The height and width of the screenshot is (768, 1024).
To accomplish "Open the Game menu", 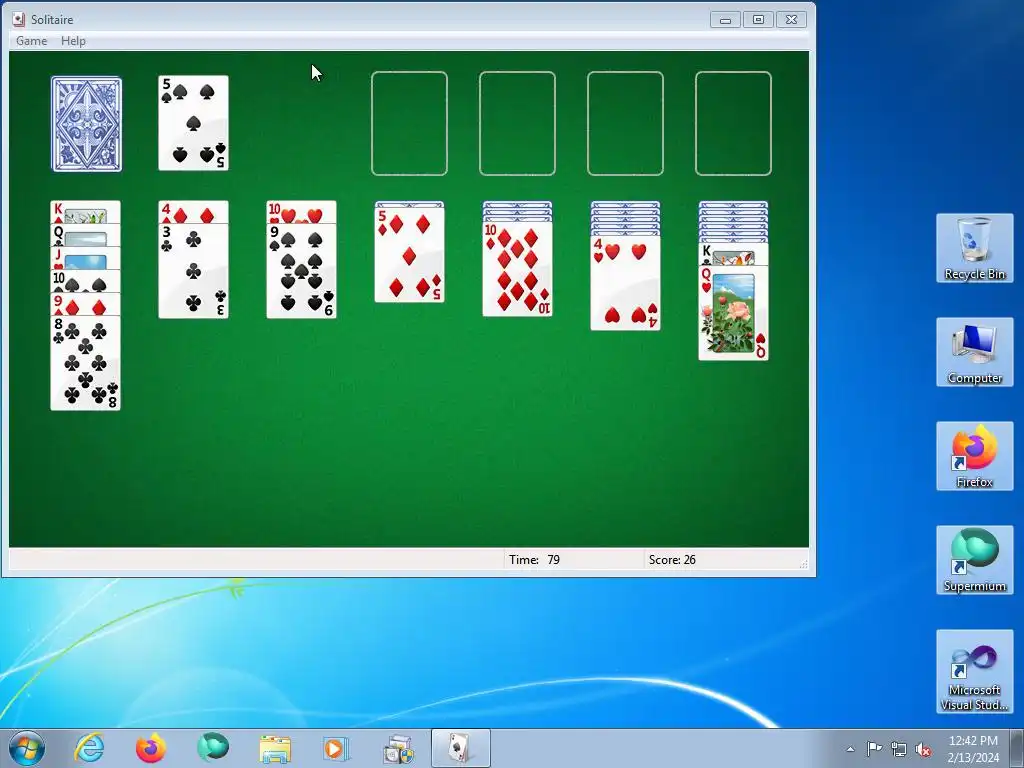I will (x=31, y=40).
